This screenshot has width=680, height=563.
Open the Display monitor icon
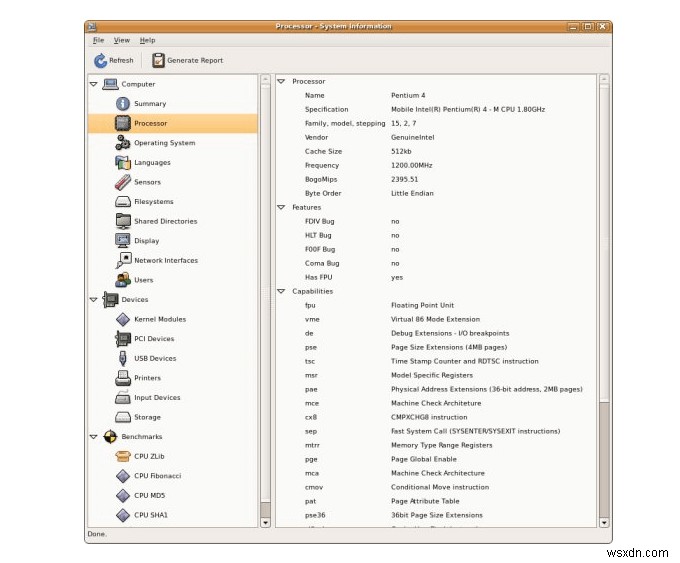(123, 241)
